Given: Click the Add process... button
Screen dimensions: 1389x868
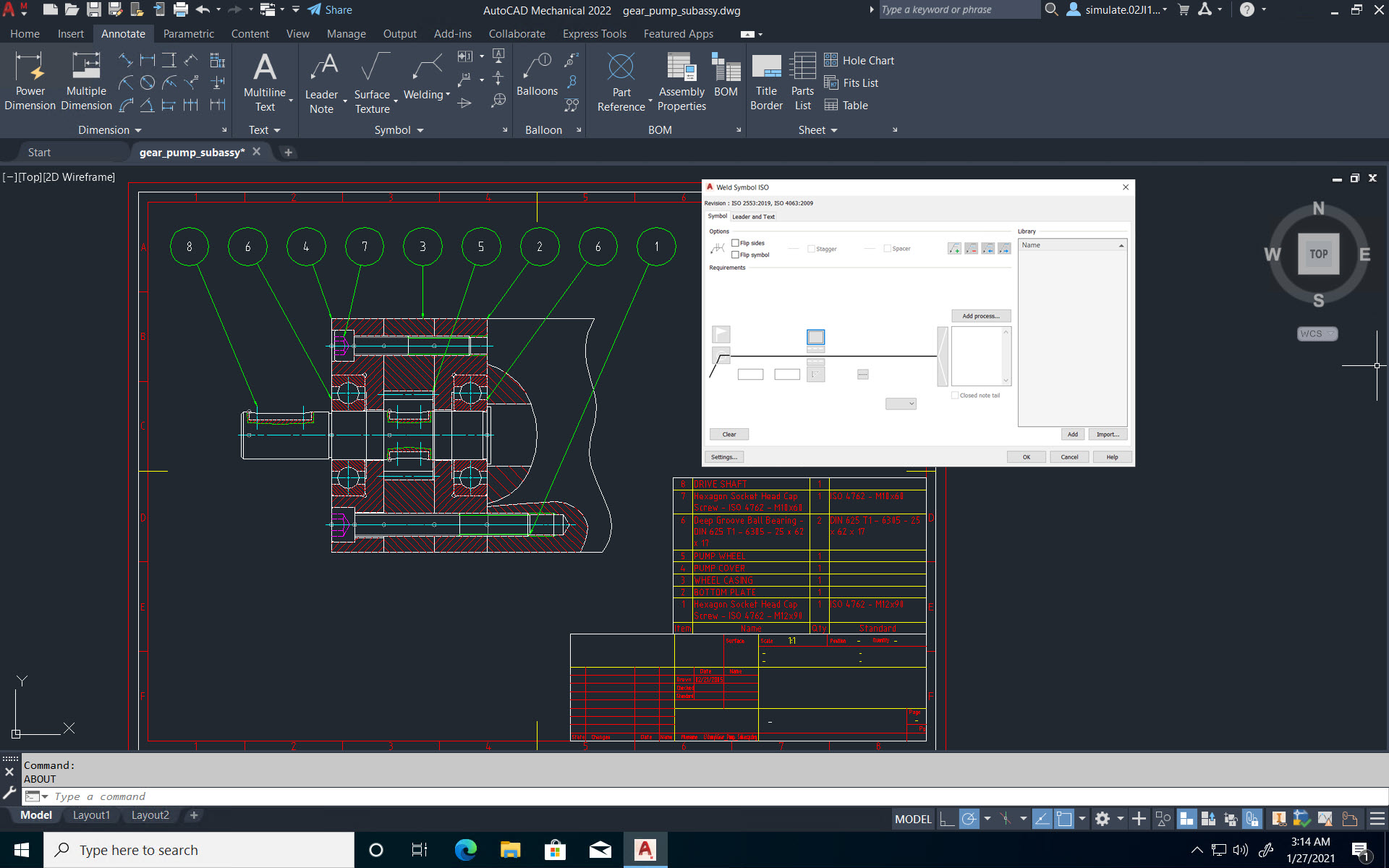Looking at the screenshot, I should (980, 316).
